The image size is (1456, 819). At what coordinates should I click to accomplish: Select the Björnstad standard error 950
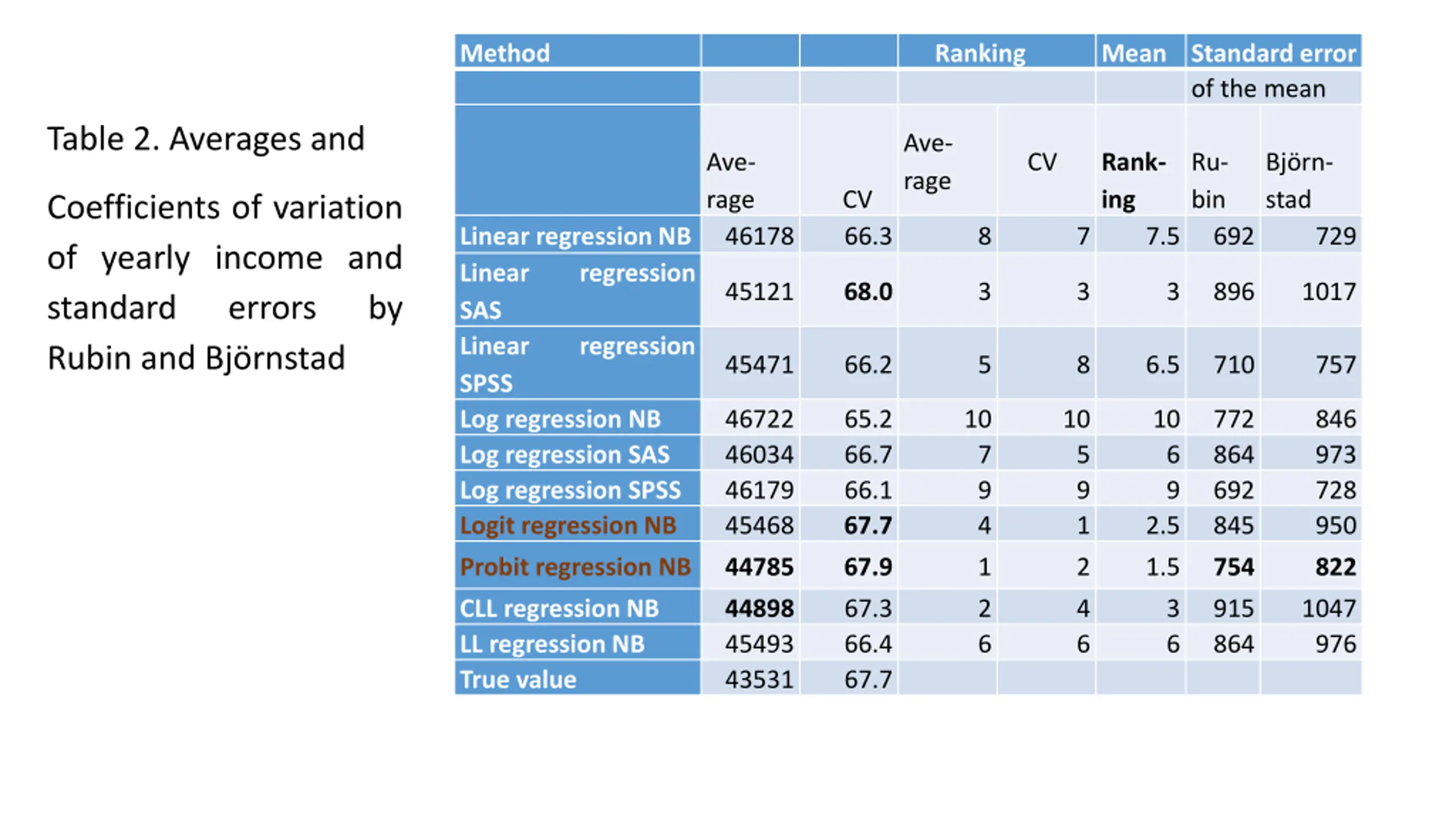(1336, 524)
